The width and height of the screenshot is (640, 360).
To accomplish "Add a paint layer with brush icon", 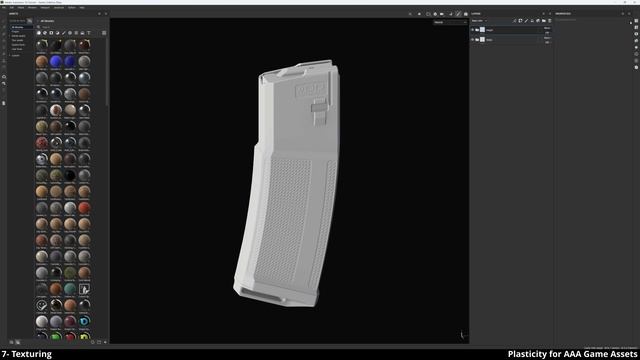I will coord(526,20).
